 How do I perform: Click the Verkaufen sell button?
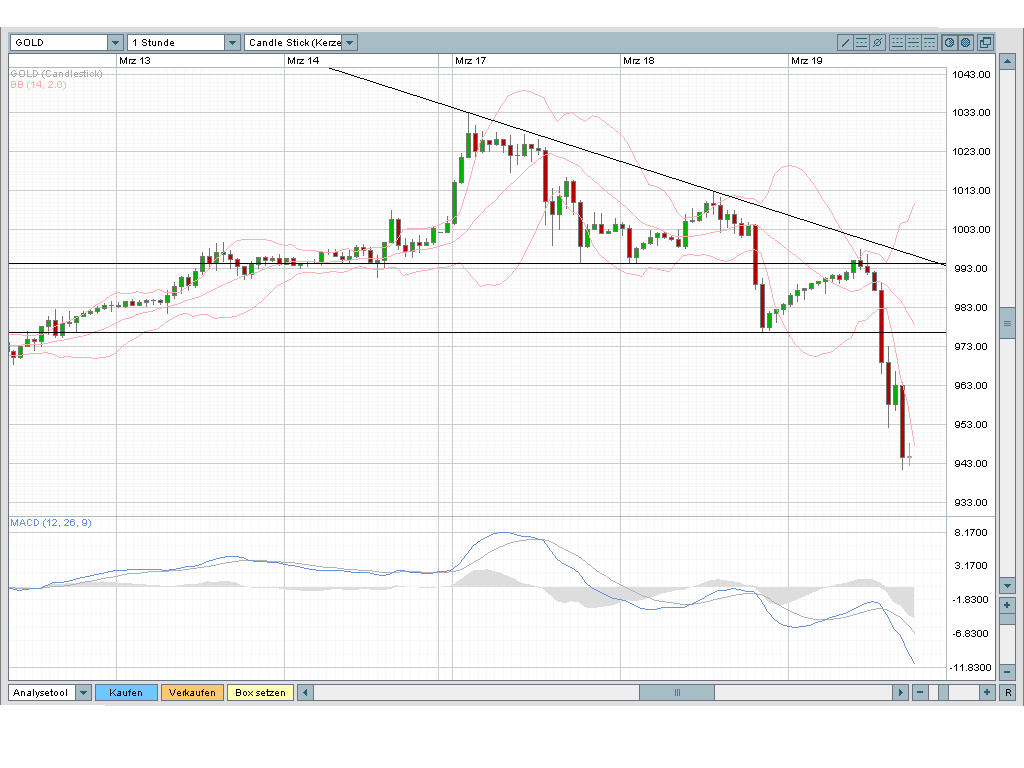pyautogui.click(x=192, y=693)
